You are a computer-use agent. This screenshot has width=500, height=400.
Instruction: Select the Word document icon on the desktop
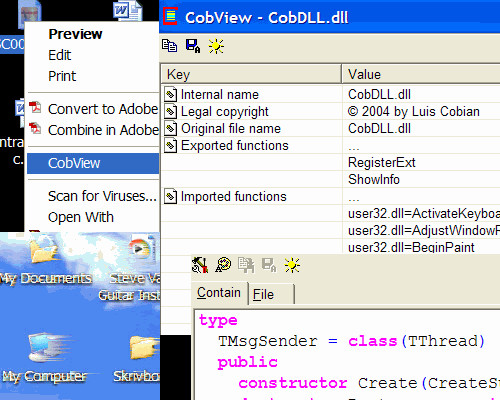click(128, 11)
